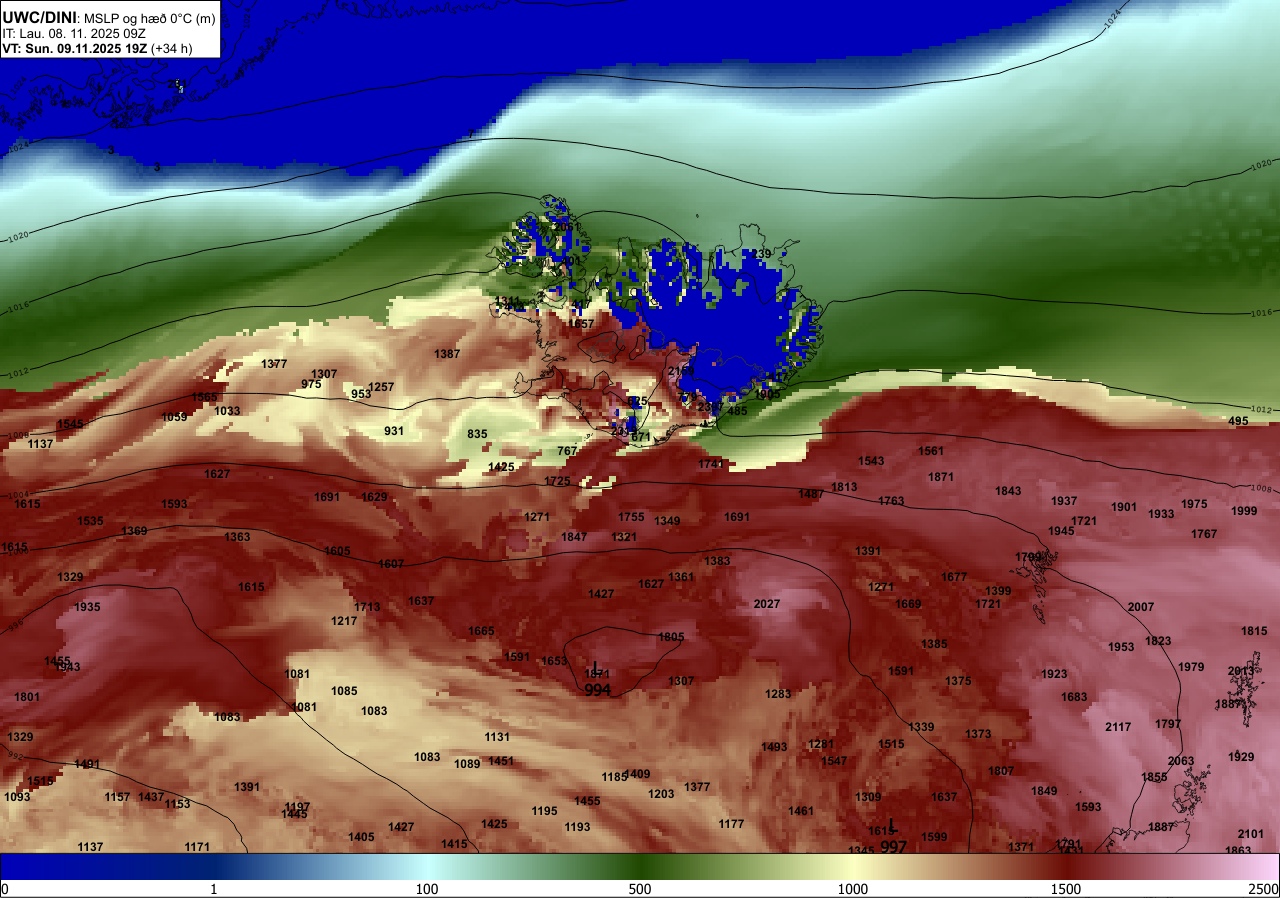Click the height value 1177
This screenshot has width=1280, height=898.
(x=731, y=824)
